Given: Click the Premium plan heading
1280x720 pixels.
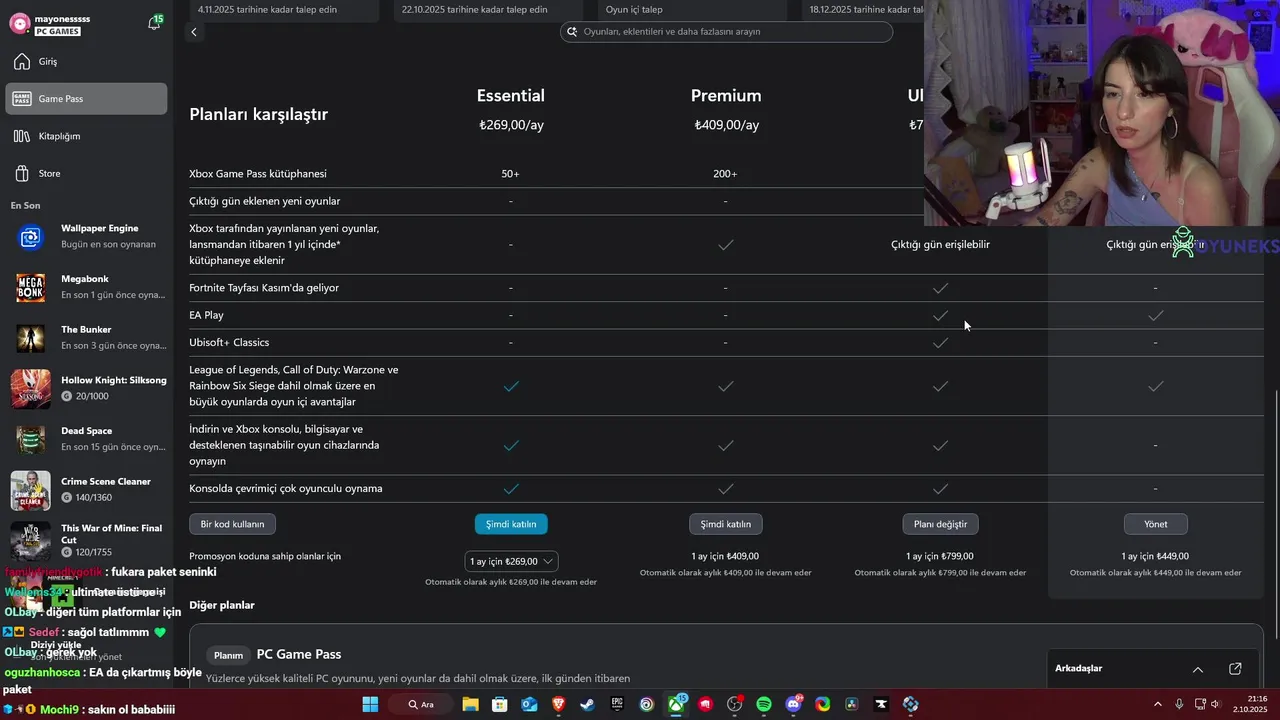Looking at the screenshot, I should pyautogui.click(x=726, y=96).
